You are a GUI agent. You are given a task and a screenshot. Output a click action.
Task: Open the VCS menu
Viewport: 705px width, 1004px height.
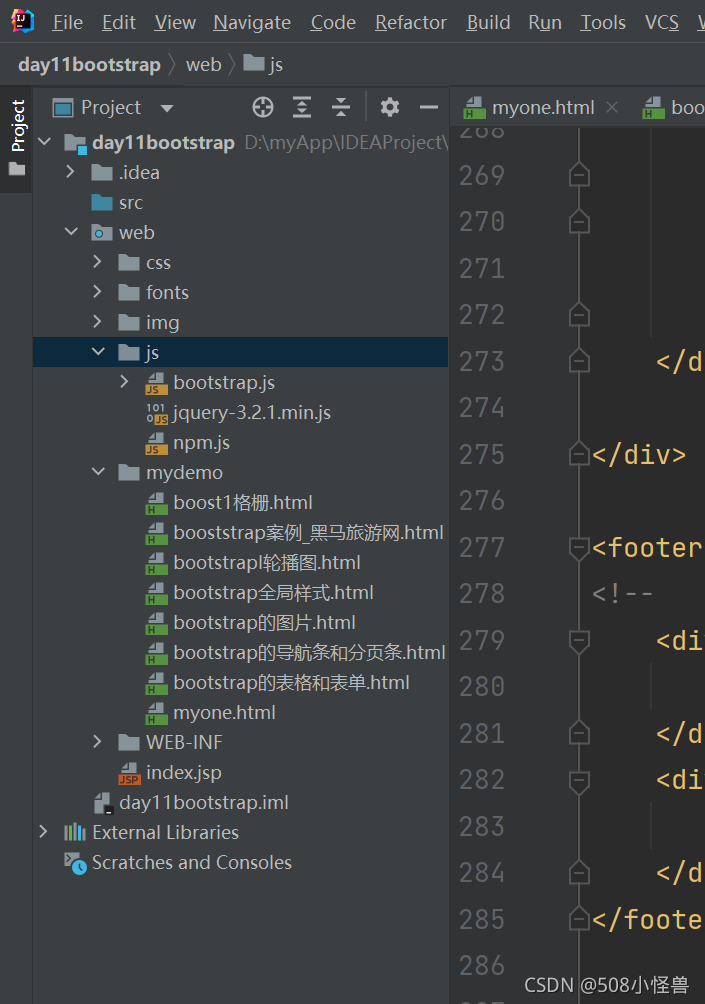661,22
